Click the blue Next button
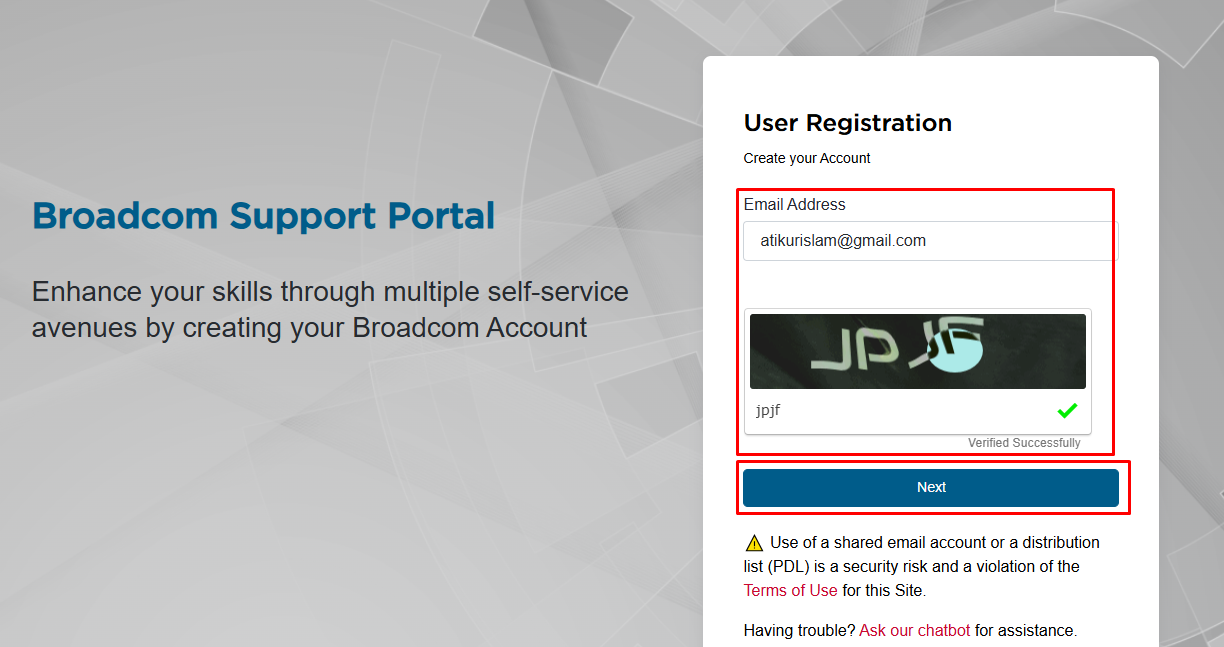 tap(931, 487)
